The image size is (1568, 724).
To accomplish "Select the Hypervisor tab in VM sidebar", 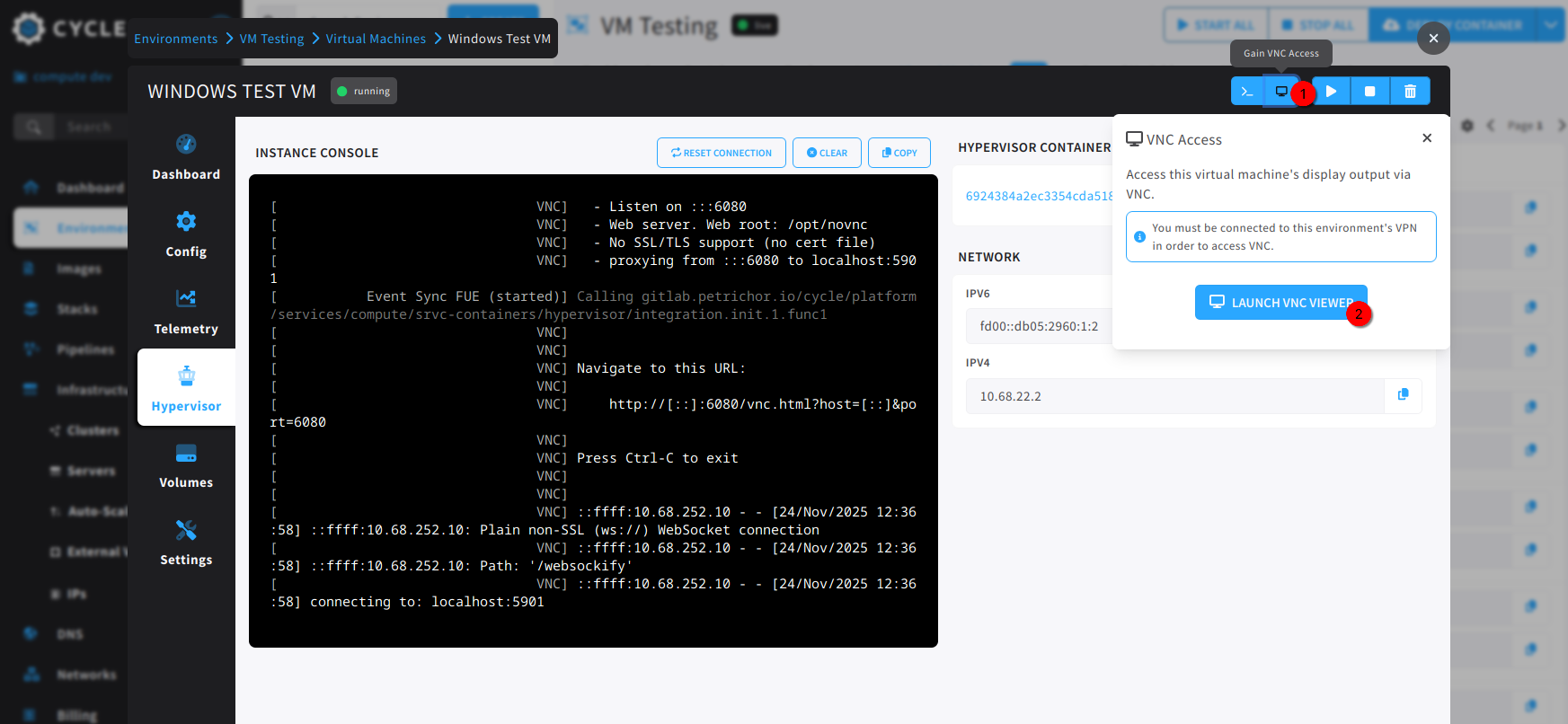I will tap(186, 387).
